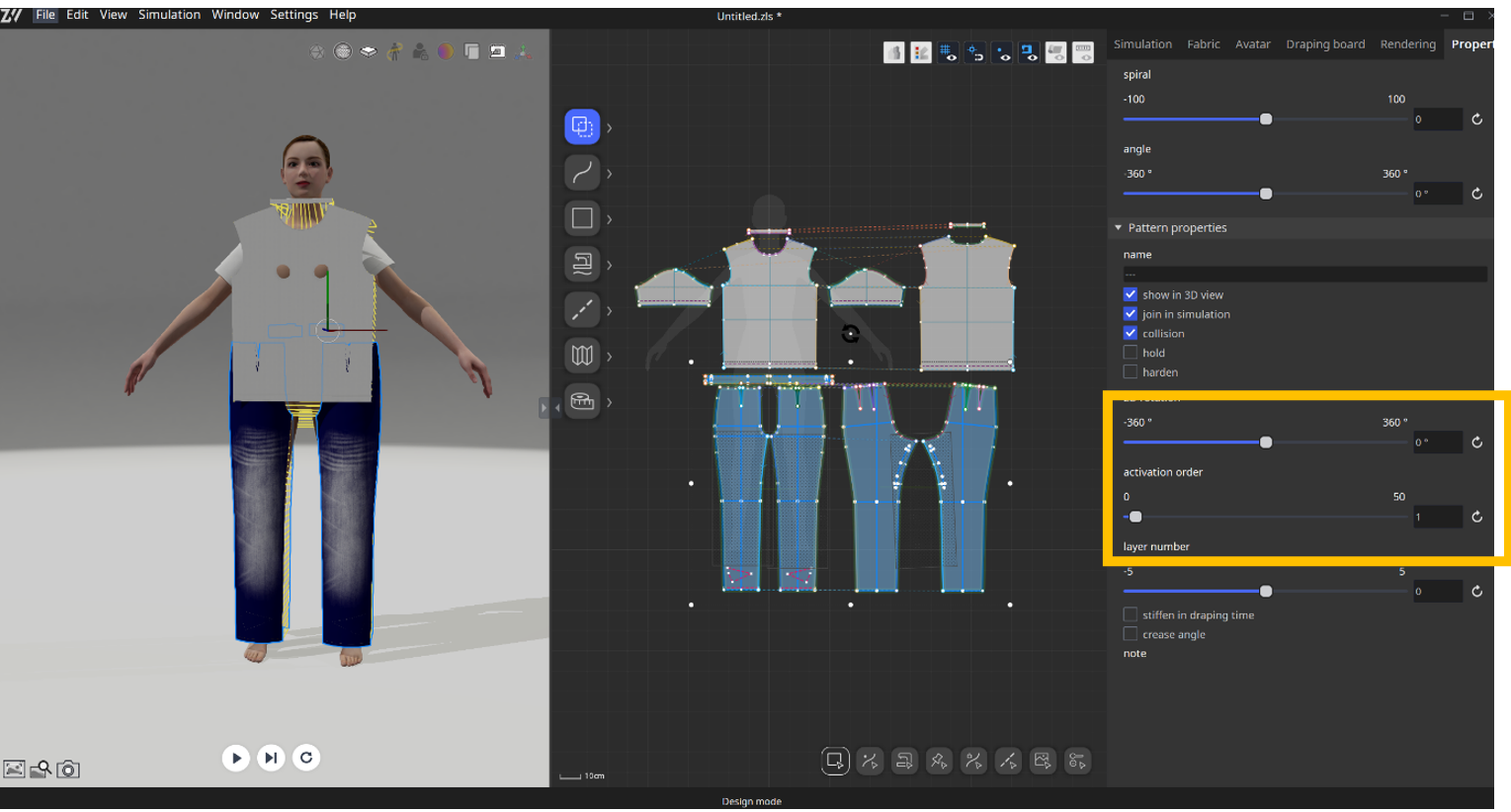Open the Simulation menu

click(x=169, y=15)
